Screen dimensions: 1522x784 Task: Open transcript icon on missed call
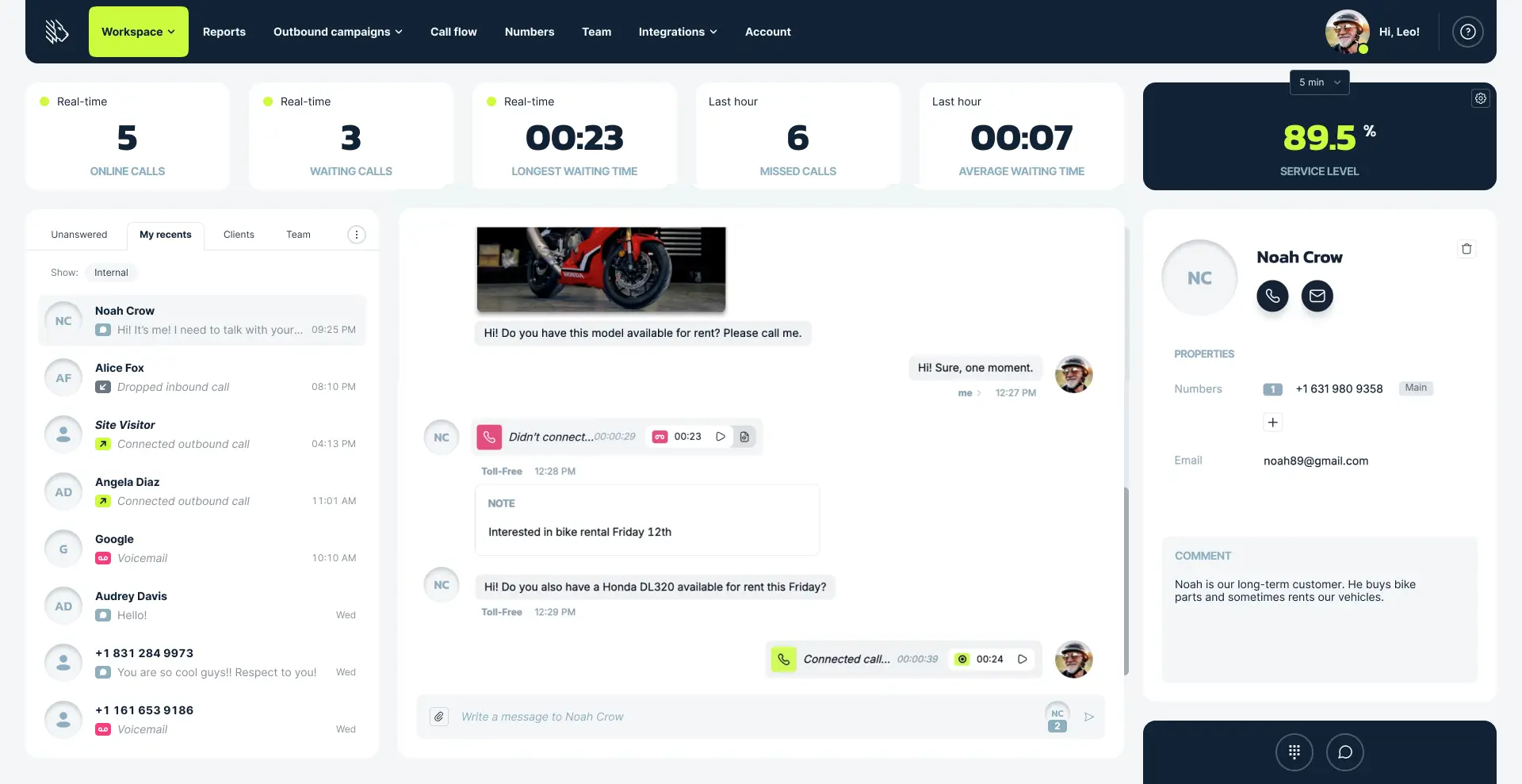(744, 437)
